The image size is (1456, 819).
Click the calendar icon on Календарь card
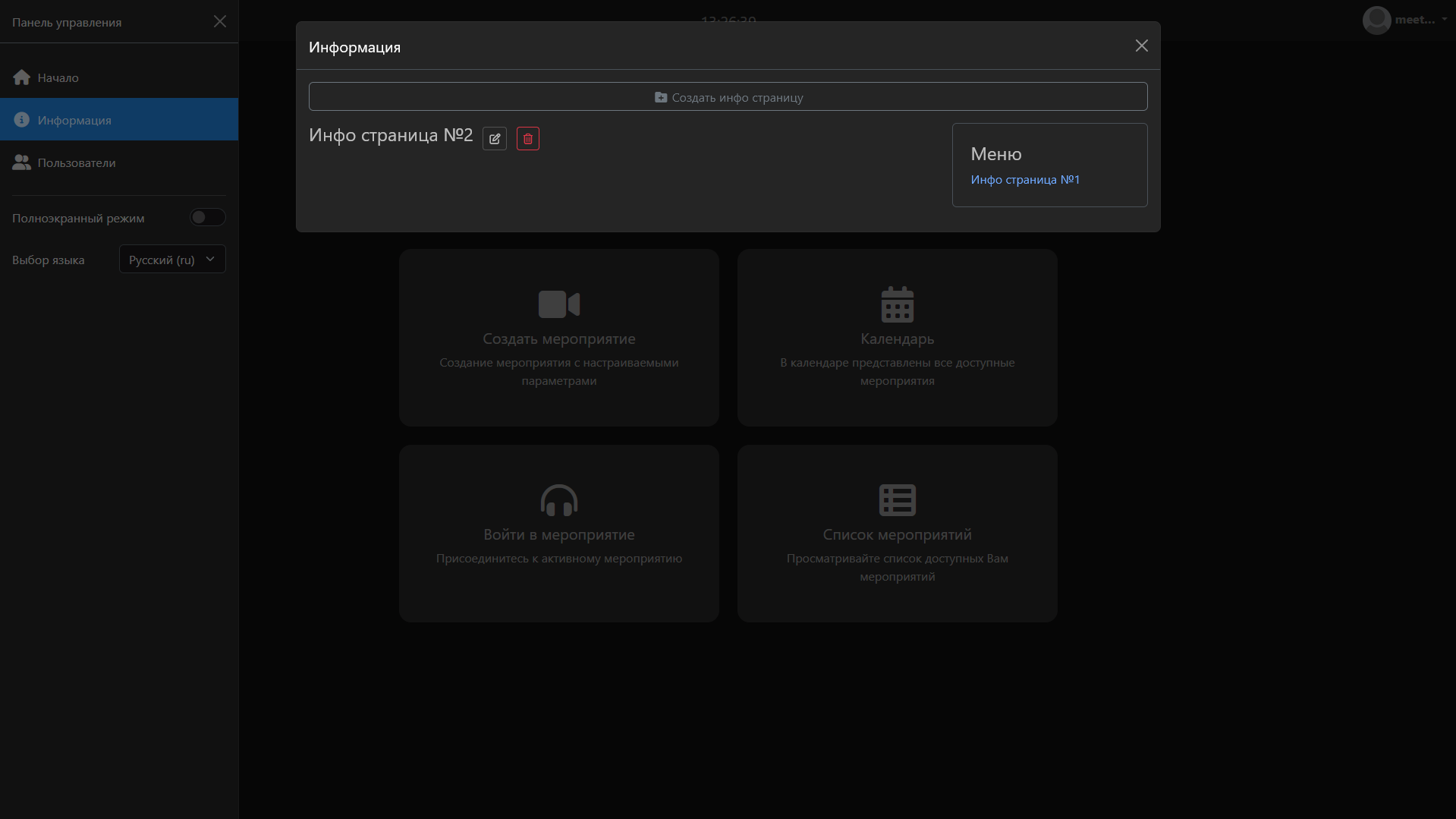(897, 304)
